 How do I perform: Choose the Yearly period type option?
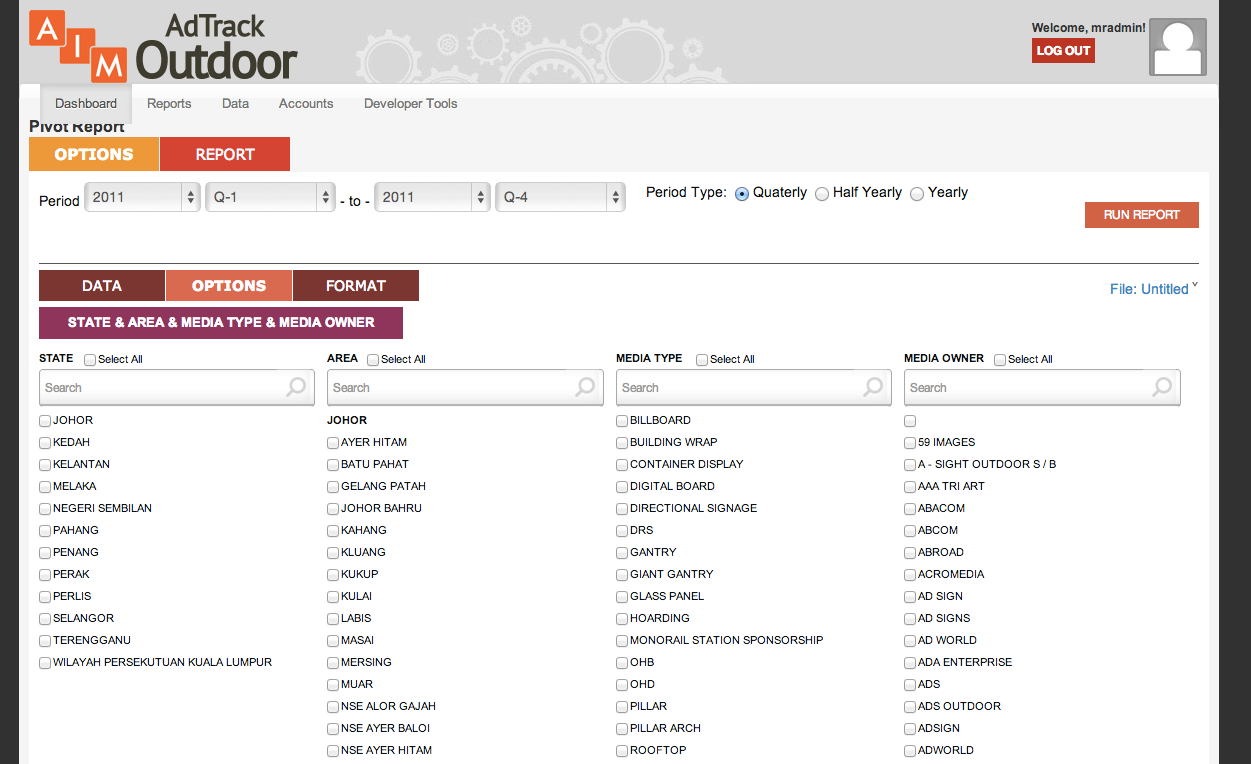pos(917,194)
